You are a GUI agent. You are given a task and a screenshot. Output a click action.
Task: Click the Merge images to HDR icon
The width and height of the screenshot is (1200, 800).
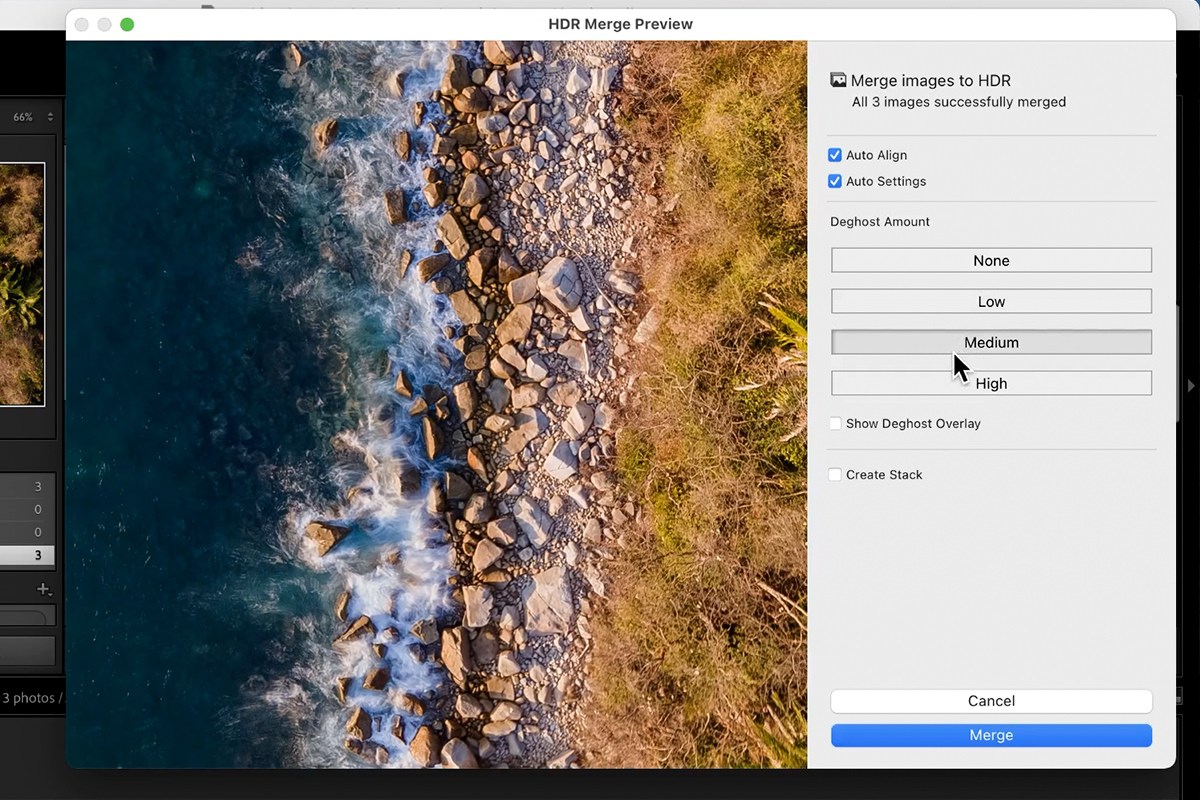pos(838,80)
